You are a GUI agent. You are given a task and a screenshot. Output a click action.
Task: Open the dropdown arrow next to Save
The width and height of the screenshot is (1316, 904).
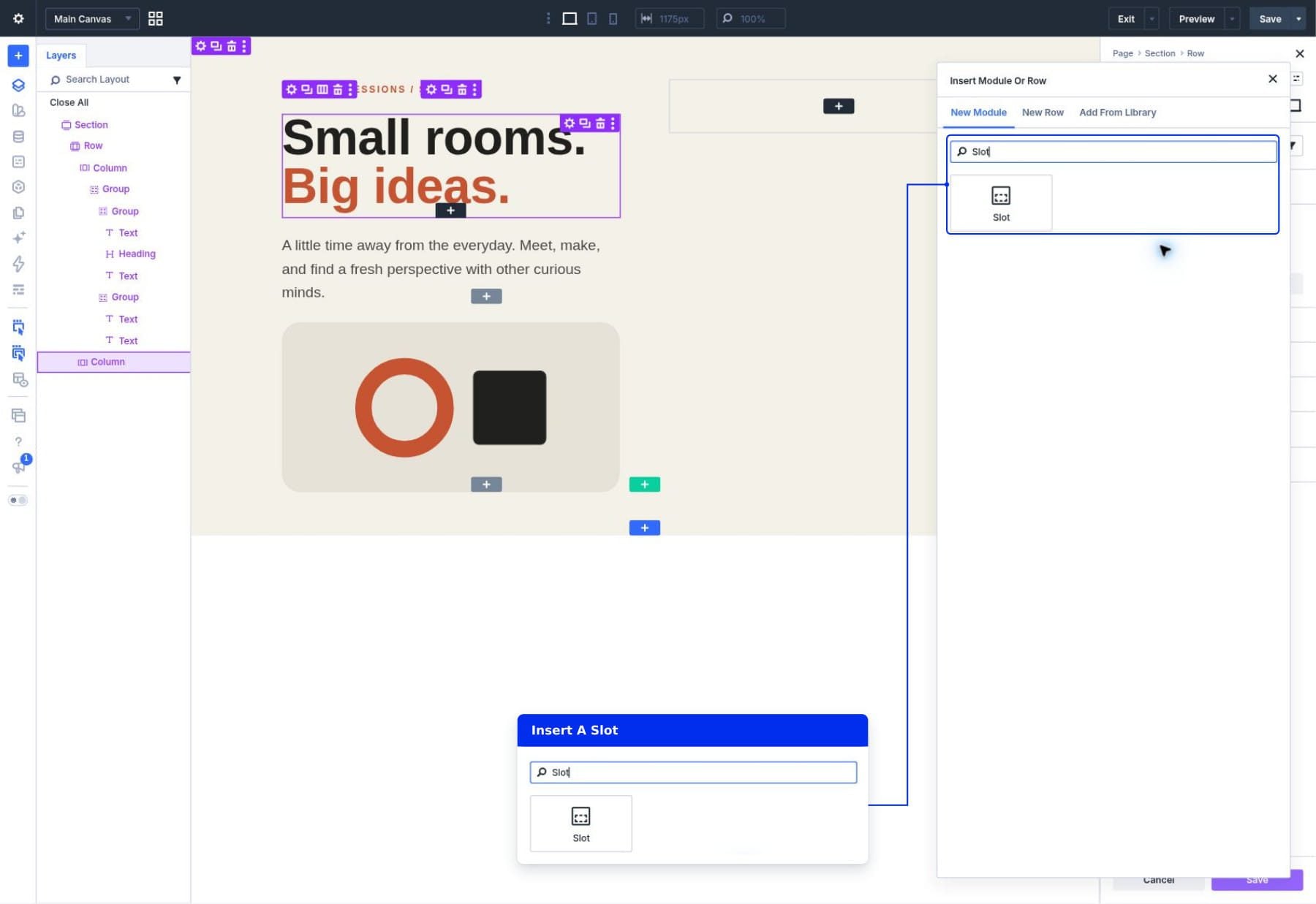1298,18
